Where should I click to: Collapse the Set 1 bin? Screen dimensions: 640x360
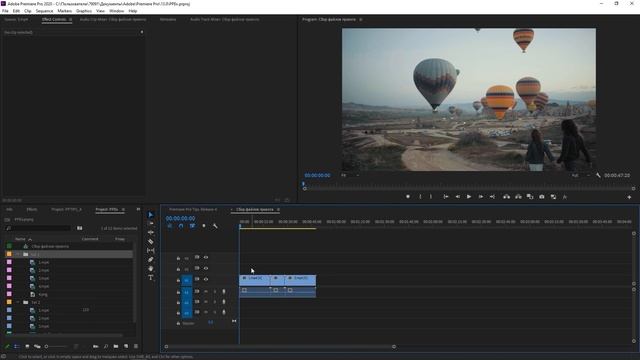18,254
